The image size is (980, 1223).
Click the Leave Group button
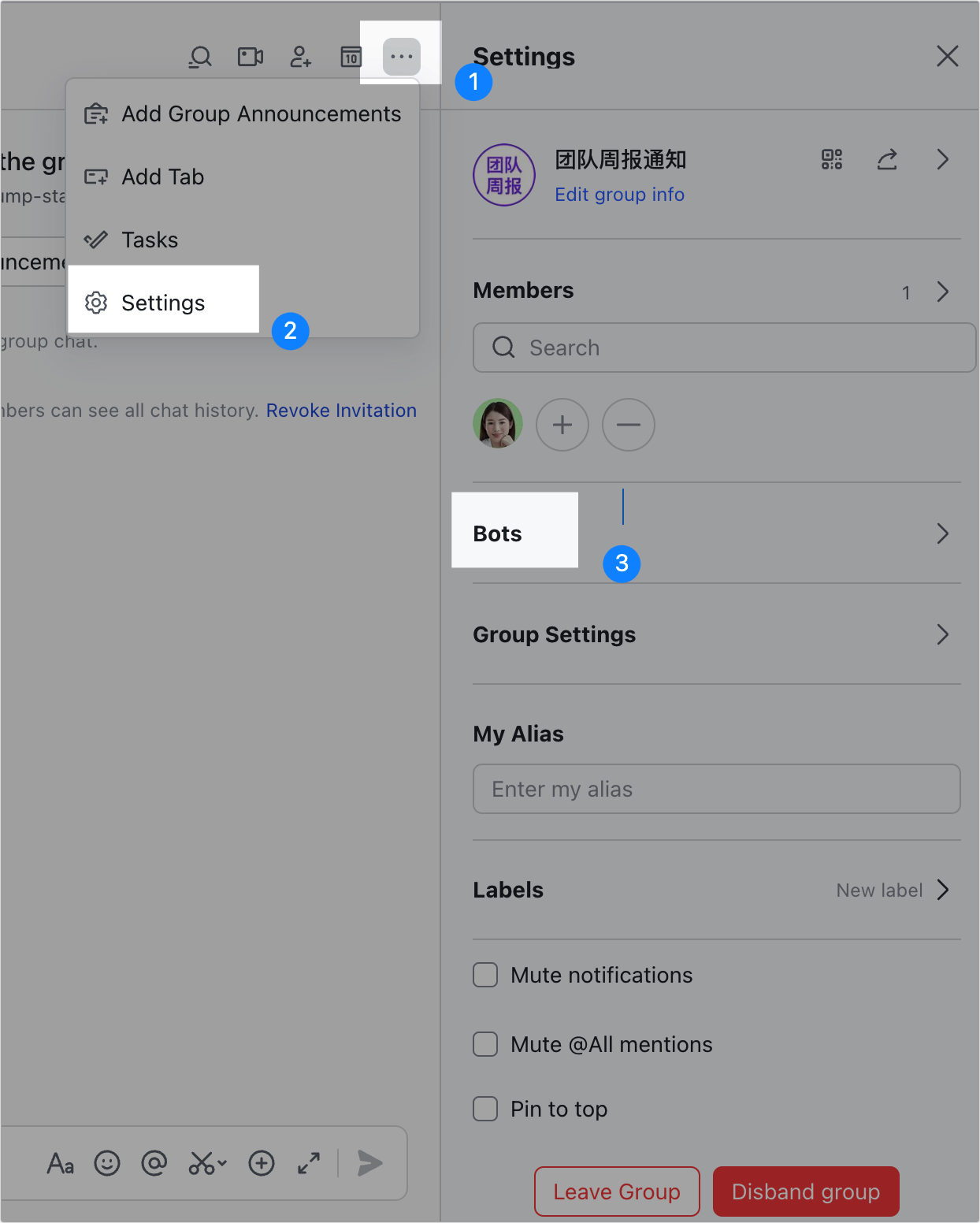tap(617, 1191)
